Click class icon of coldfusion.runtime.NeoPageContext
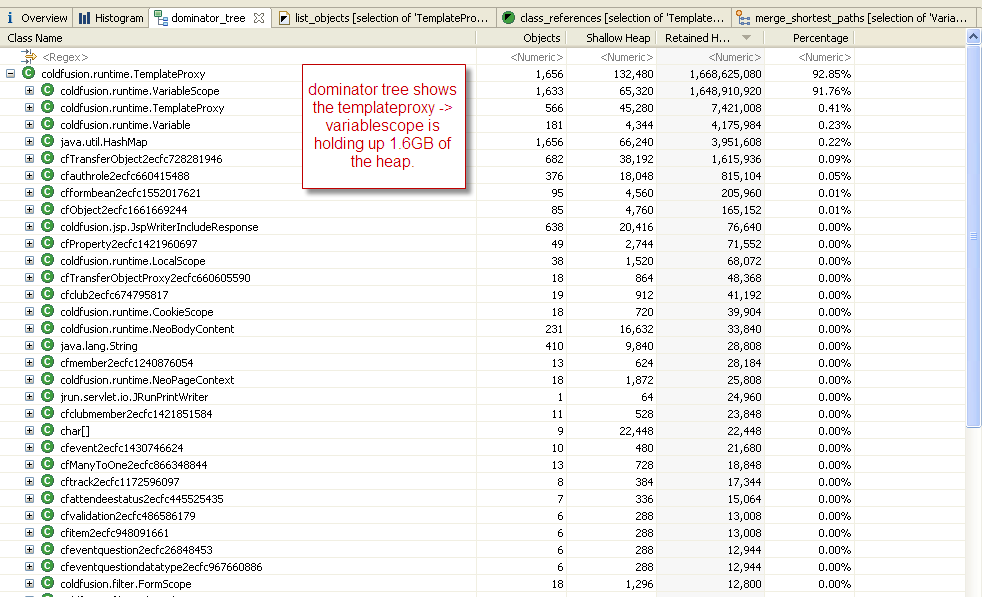The image size is (982, 597). tap(47, 379)
